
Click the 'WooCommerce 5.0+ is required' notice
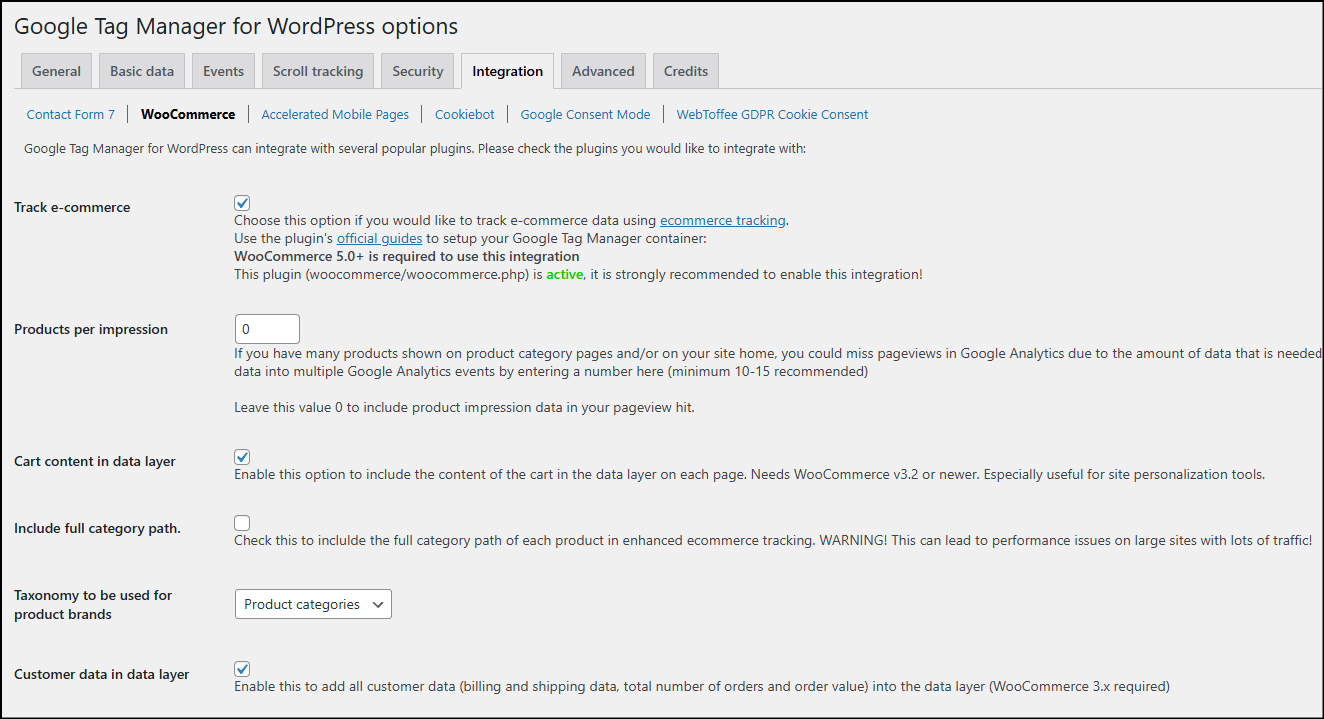pyautogui.click(x=406, y=256)
